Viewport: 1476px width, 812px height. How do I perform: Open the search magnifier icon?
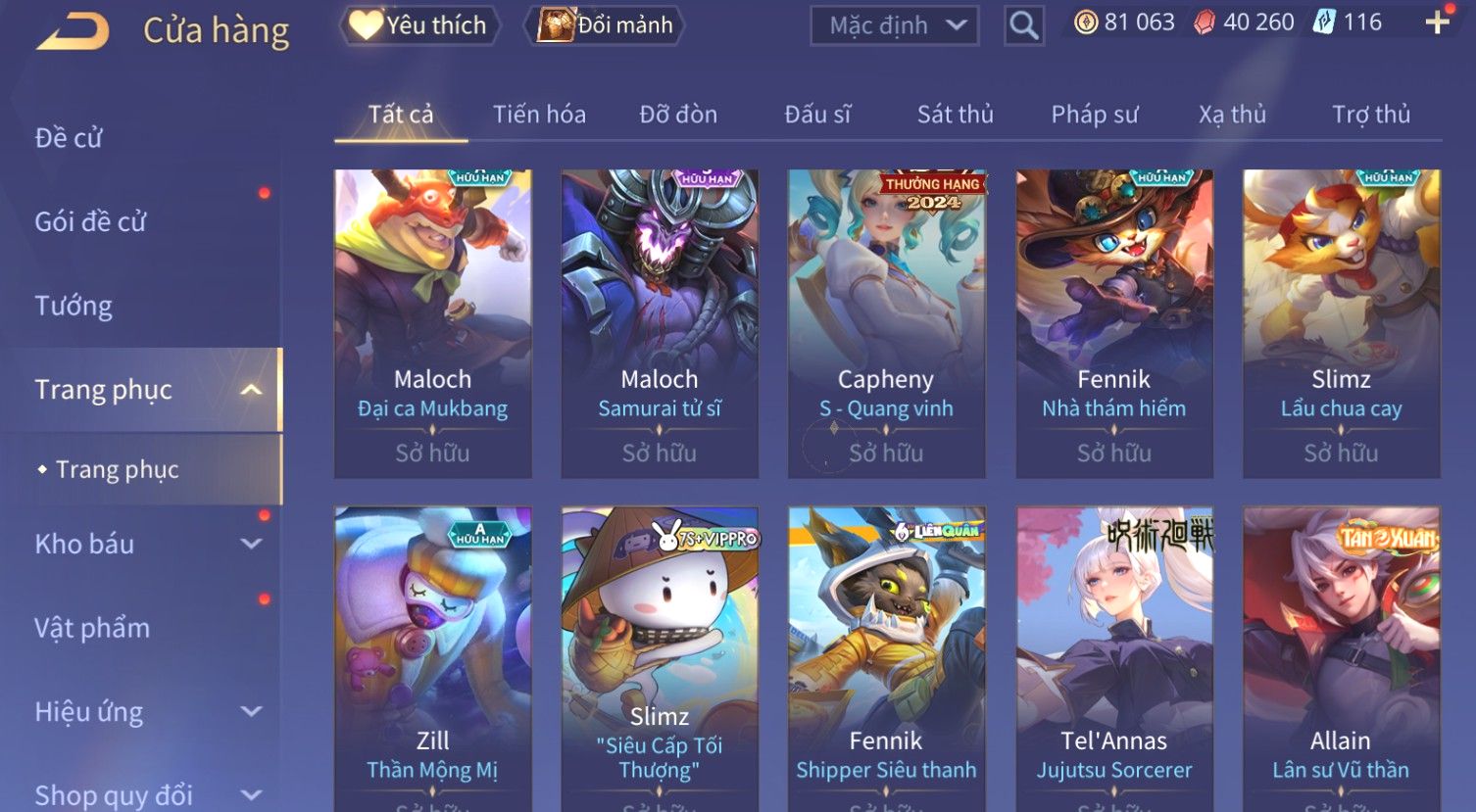(x=1023, y=25)
